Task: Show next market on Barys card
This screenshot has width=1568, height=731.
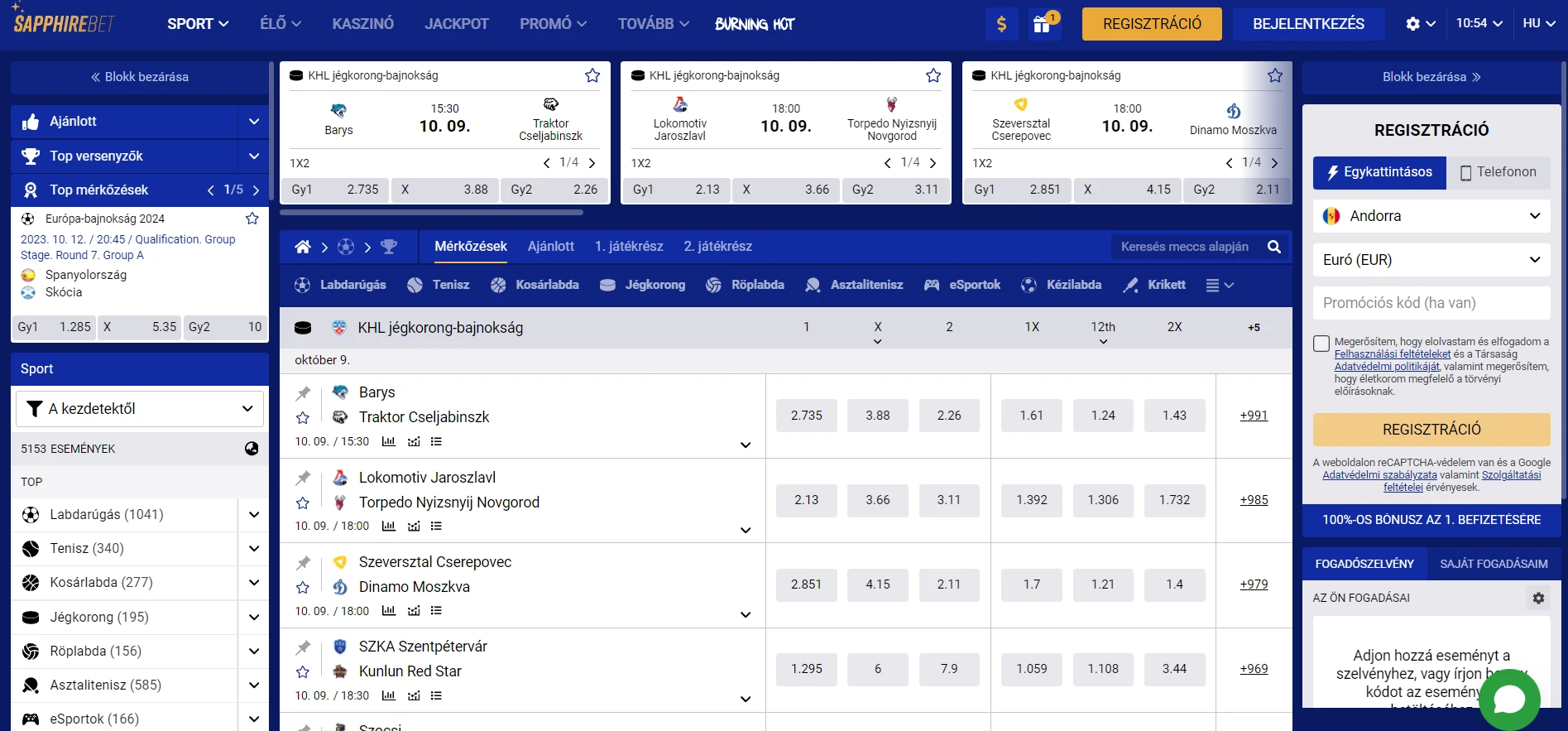Action: tap(592, 163)
